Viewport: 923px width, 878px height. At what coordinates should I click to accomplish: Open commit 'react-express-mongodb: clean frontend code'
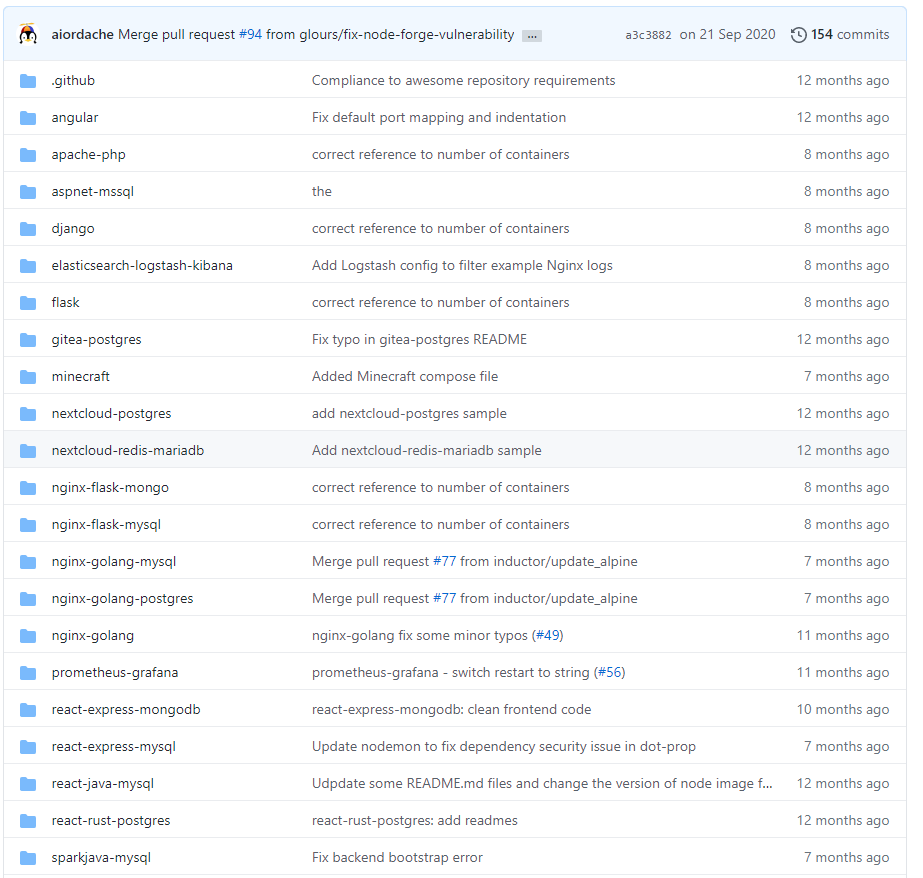click(x=451, y=710)
